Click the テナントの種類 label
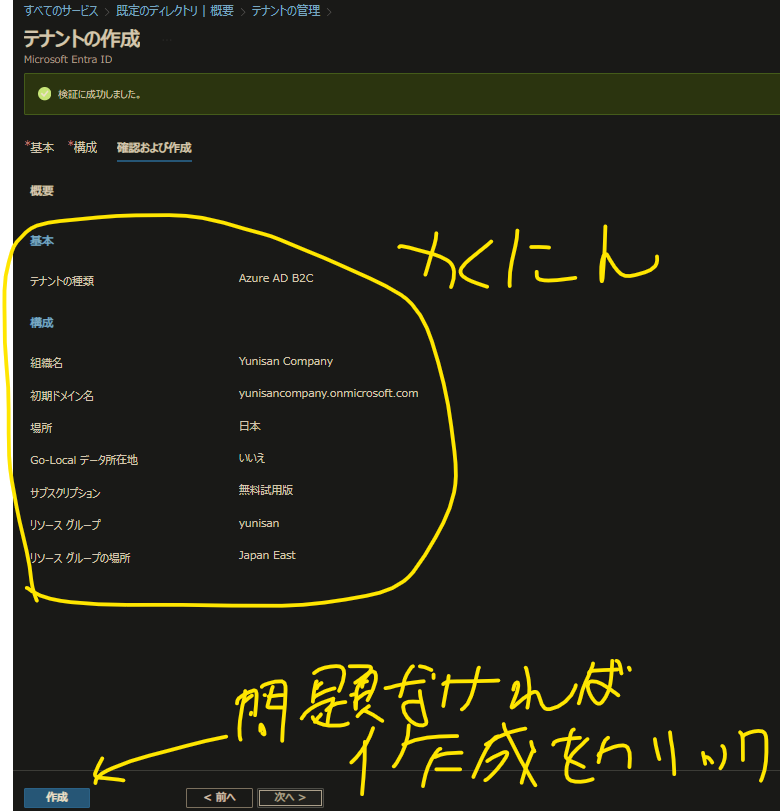 coord(62,281)
